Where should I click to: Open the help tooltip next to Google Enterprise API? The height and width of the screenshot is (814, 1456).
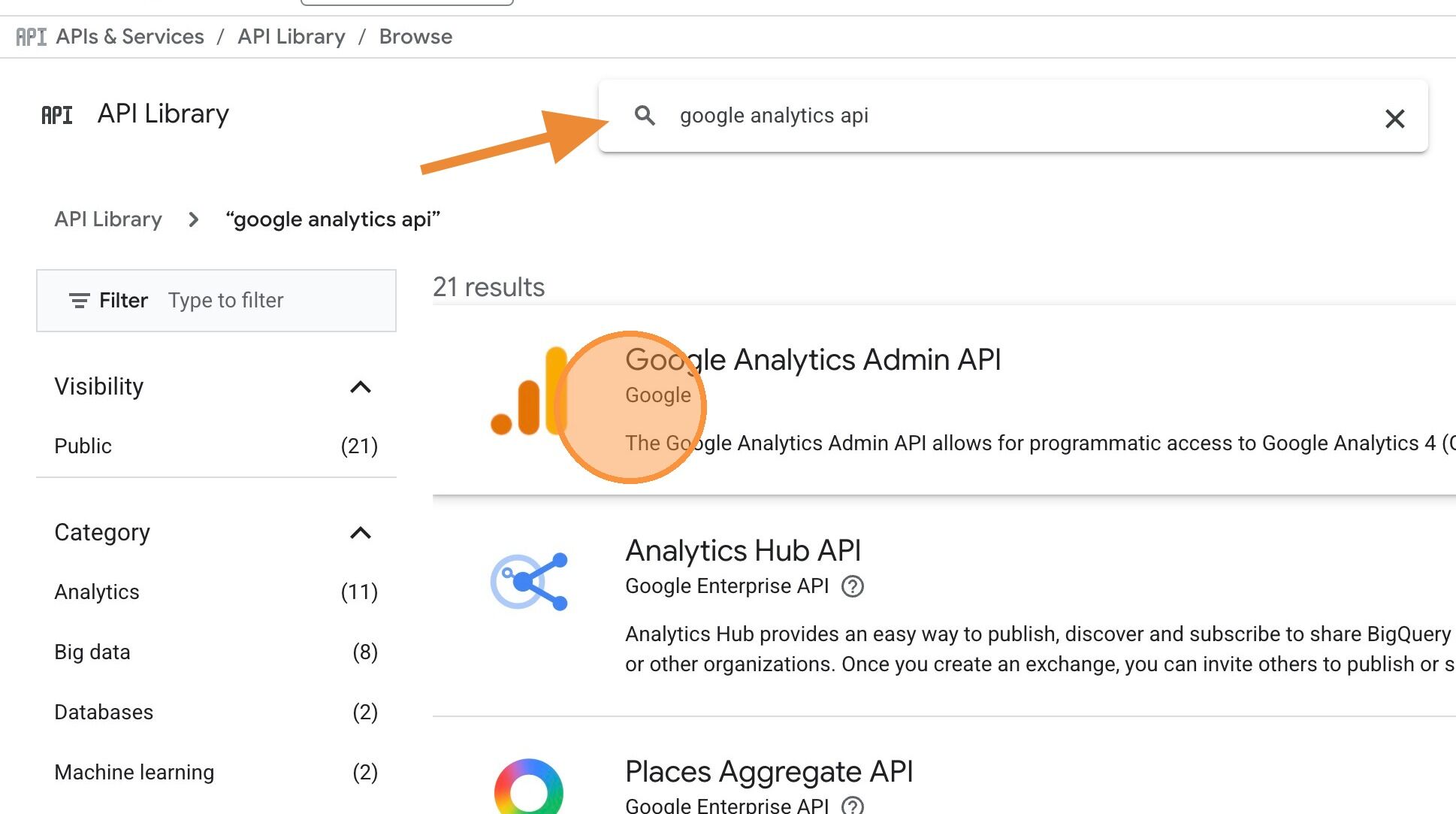click(x=853, y=586)
